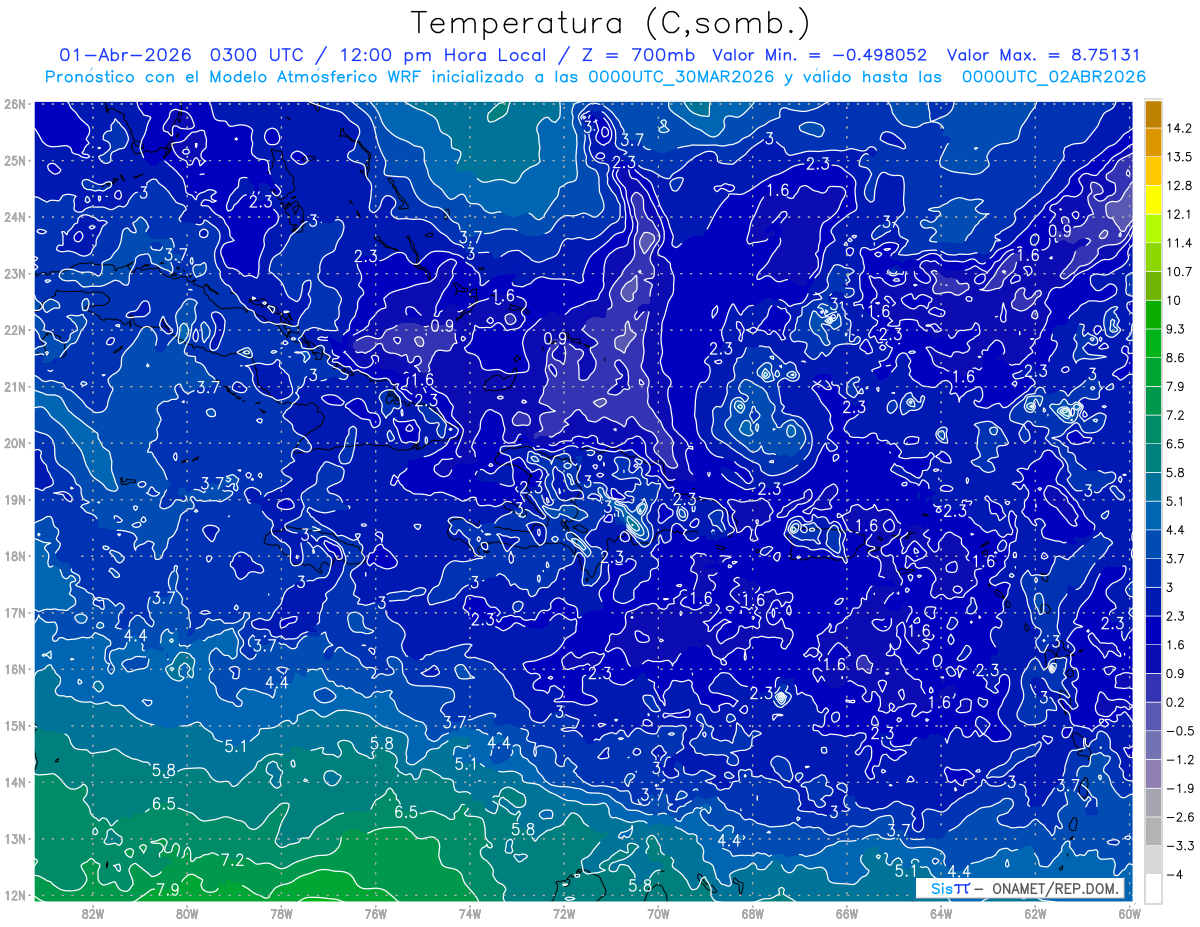This screenshot has width=1200, height=927.
Task: Pick the orange swatch above 14.2 in legend
Action: tap(1154, 114)
